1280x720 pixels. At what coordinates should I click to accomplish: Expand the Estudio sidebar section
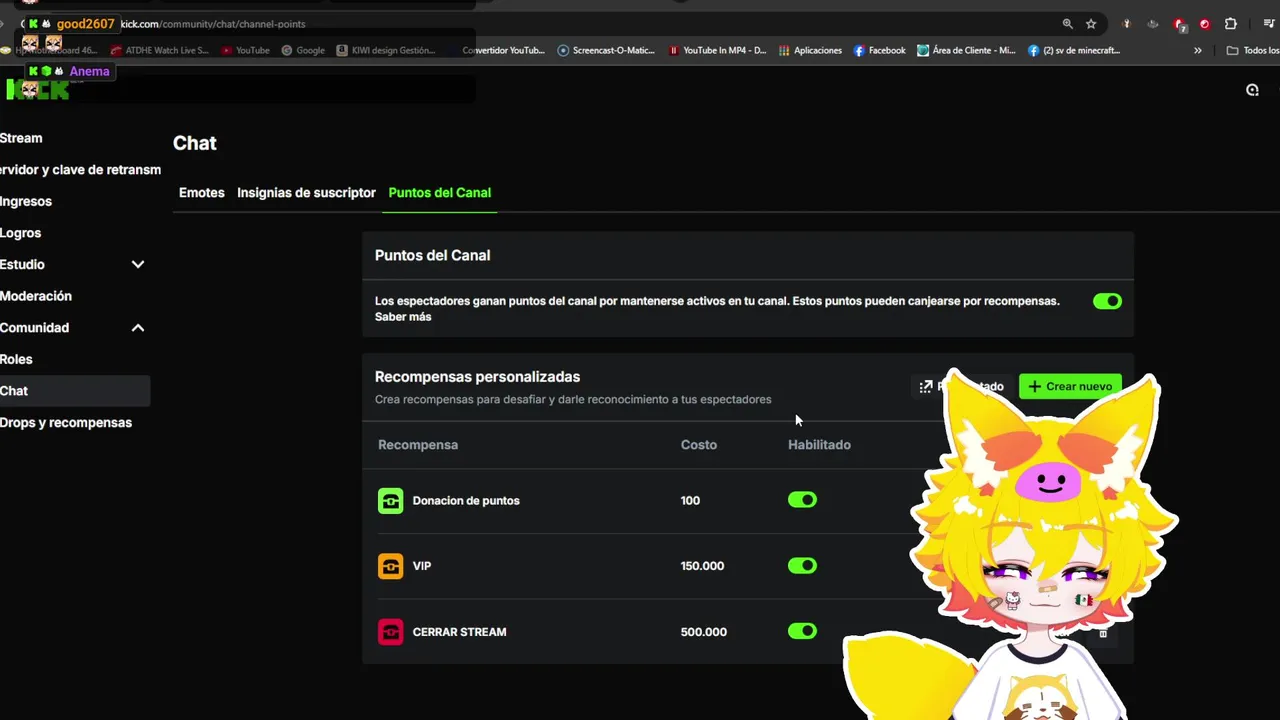[x=138, y=264]
